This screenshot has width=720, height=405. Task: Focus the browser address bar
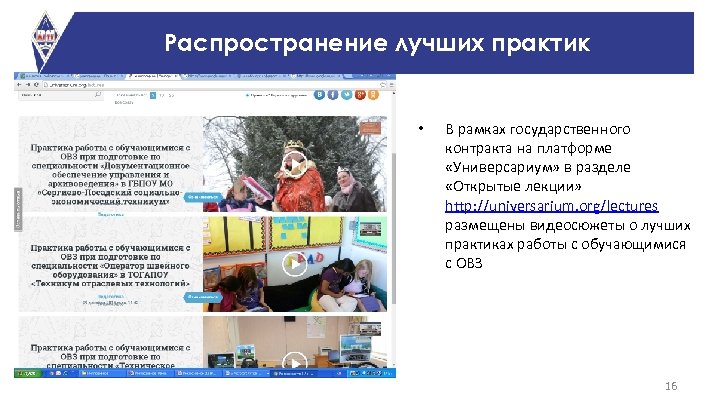[211, 85]
